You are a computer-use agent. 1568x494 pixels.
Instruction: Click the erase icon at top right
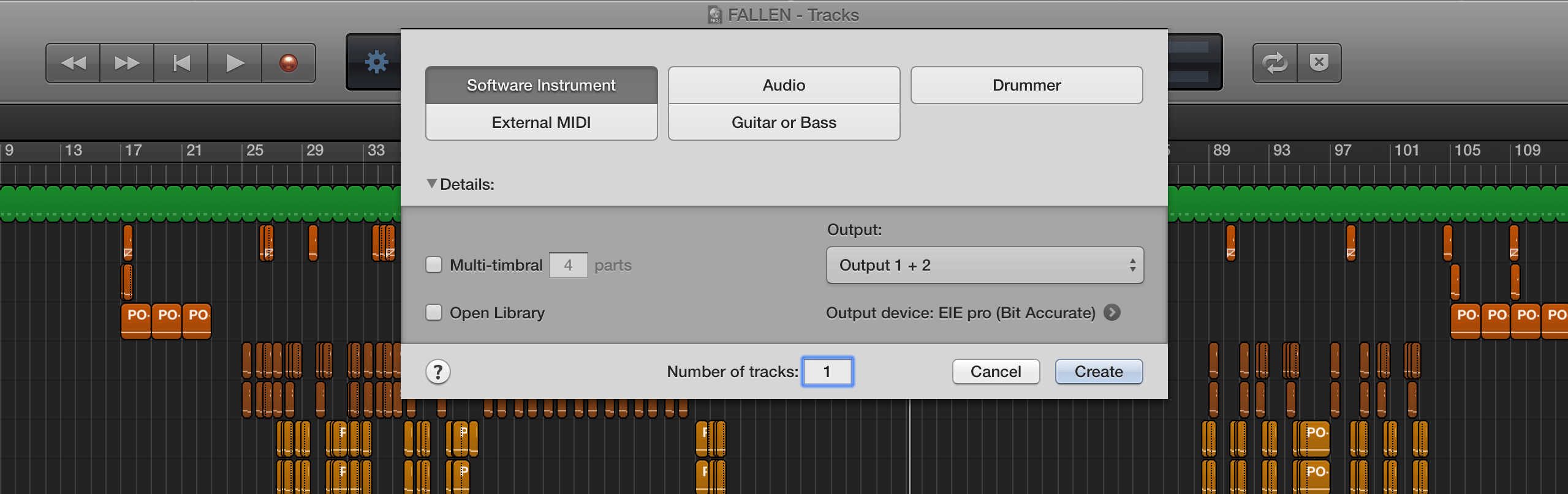(x=1319, y=62)
